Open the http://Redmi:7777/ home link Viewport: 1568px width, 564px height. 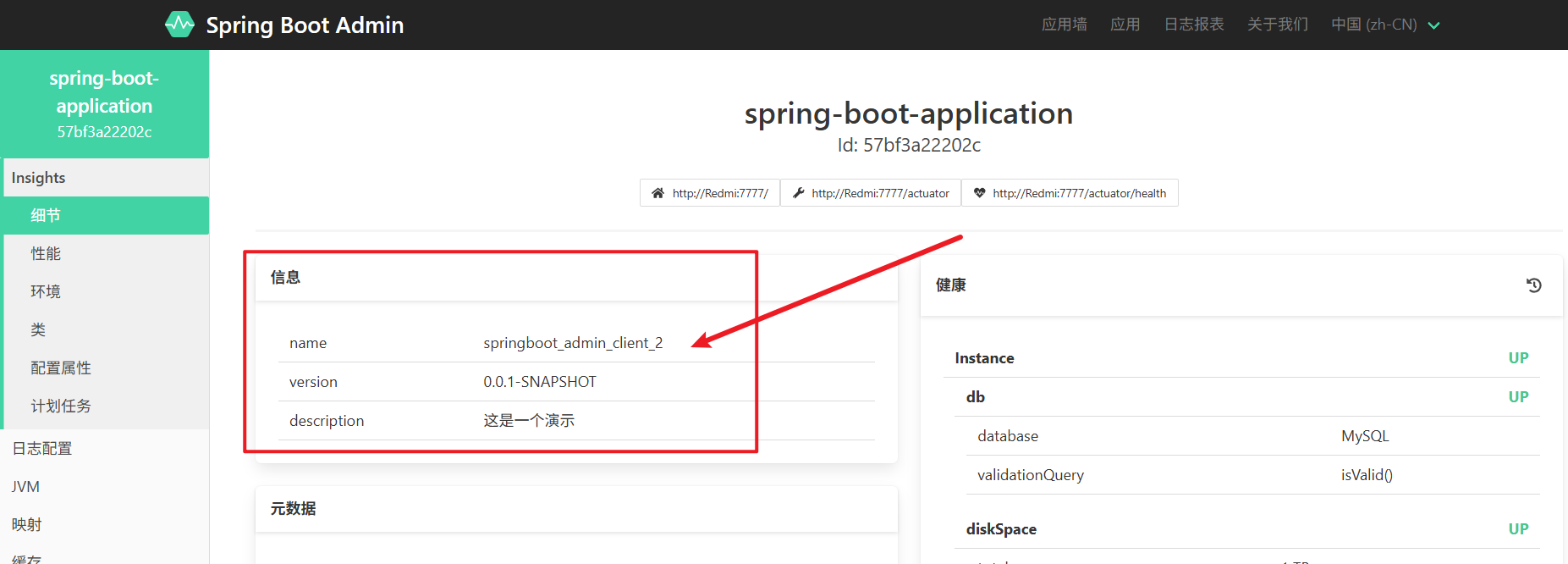pos(710,193)
